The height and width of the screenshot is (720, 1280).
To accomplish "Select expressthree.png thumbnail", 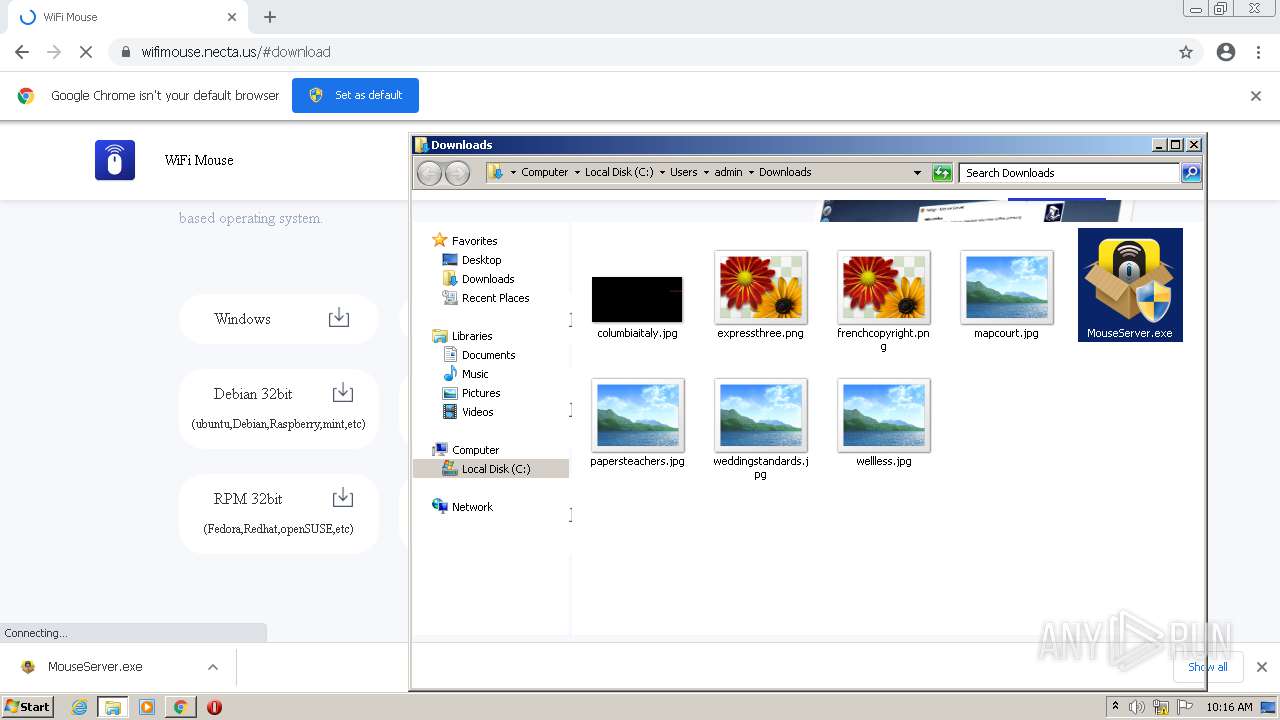I will click(760, 287).
